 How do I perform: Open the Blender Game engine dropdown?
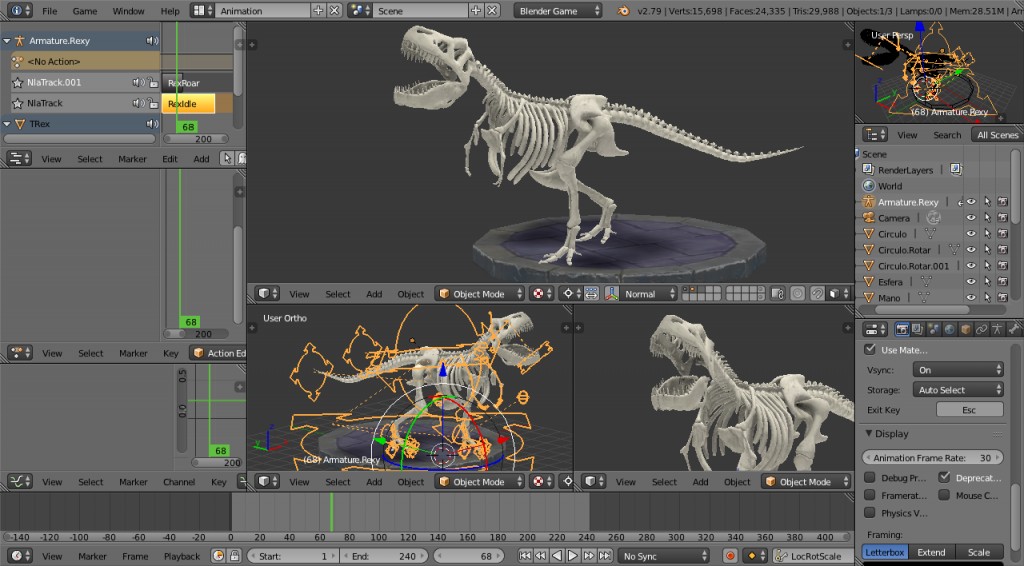[x=558, y=11]
